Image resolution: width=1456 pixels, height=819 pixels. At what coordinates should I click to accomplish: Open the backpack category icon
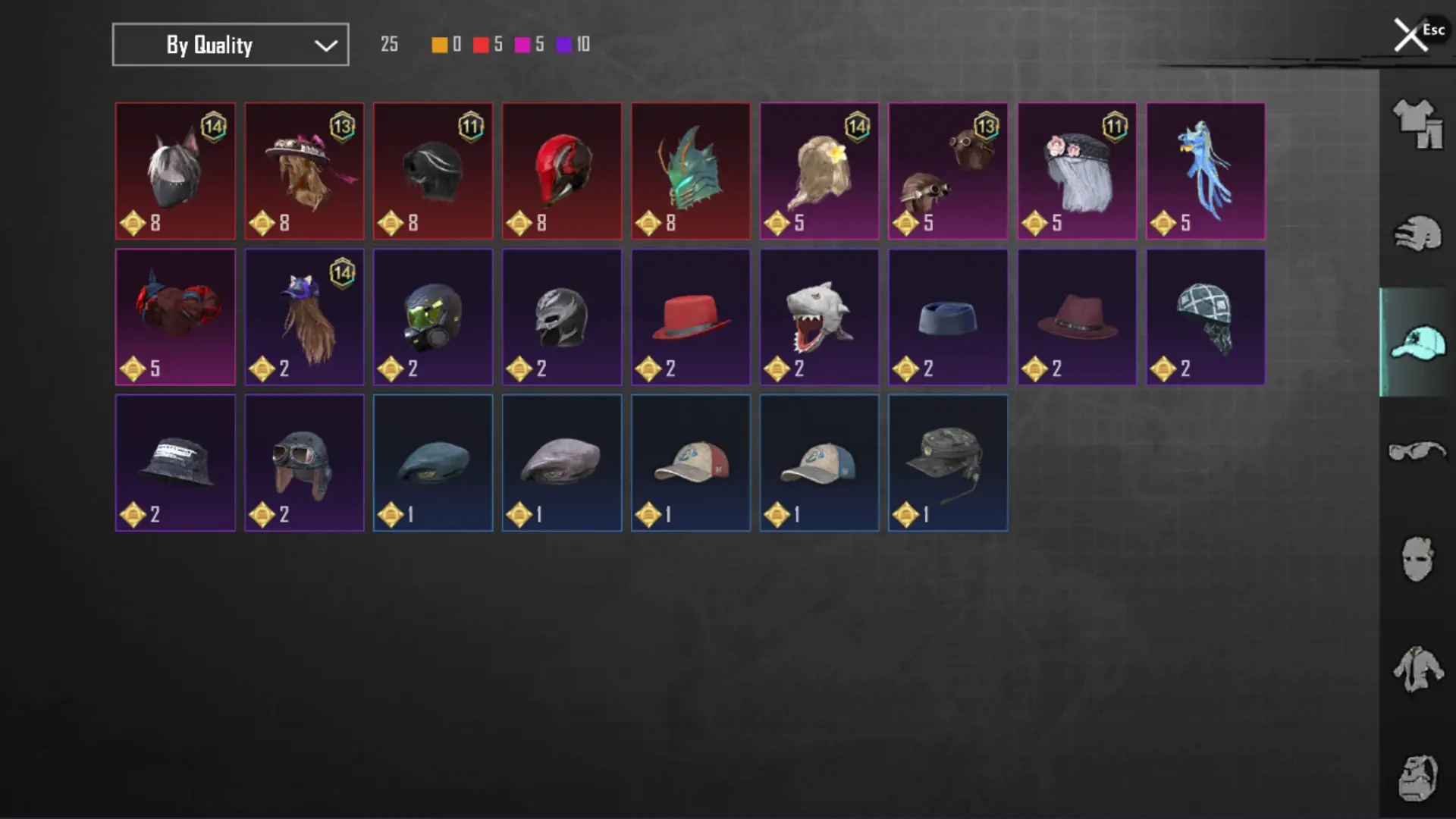[x=1417, y=778]
